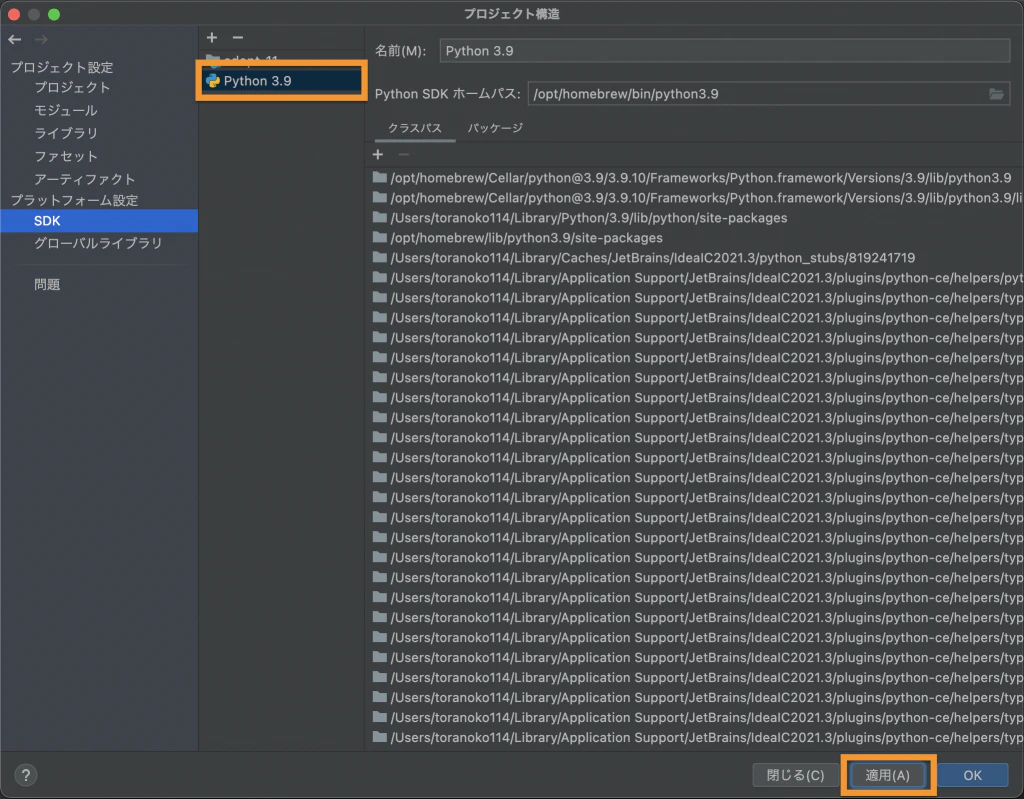Open 問題 section
Viewport: 1024px width, 799px height.
pyautogui.click(x=47, y=284)
